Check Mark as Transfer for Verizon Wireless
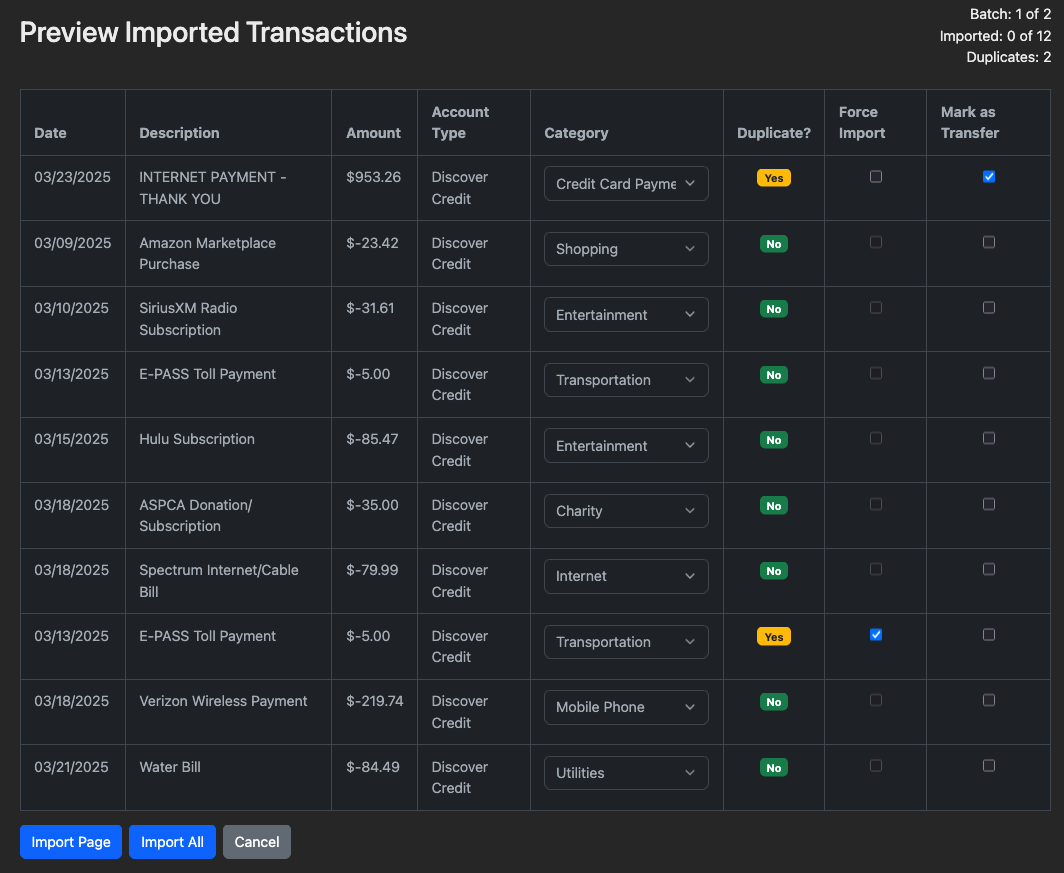Screen dimensions: 1064x873 989,701
